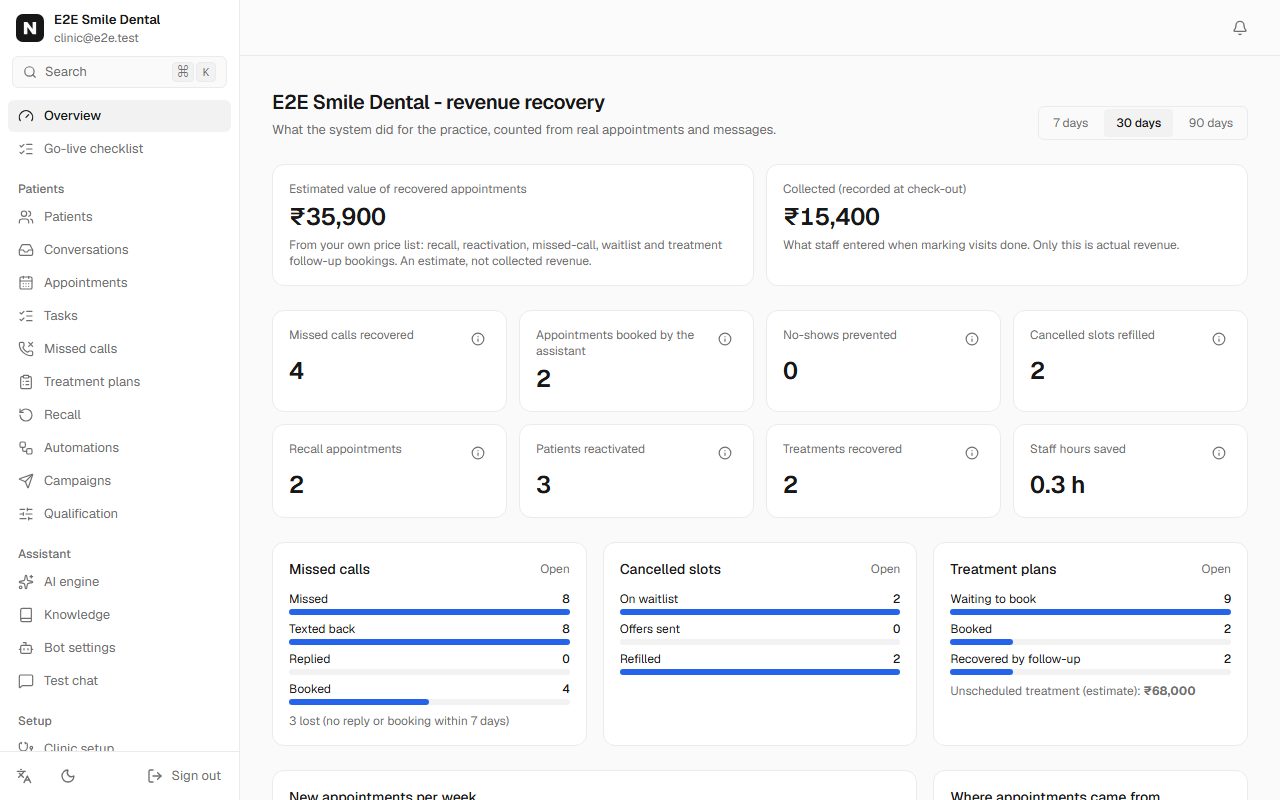Open the No-shows prevented info icon
Viewport: 1280px width, 800px height.
972,339
